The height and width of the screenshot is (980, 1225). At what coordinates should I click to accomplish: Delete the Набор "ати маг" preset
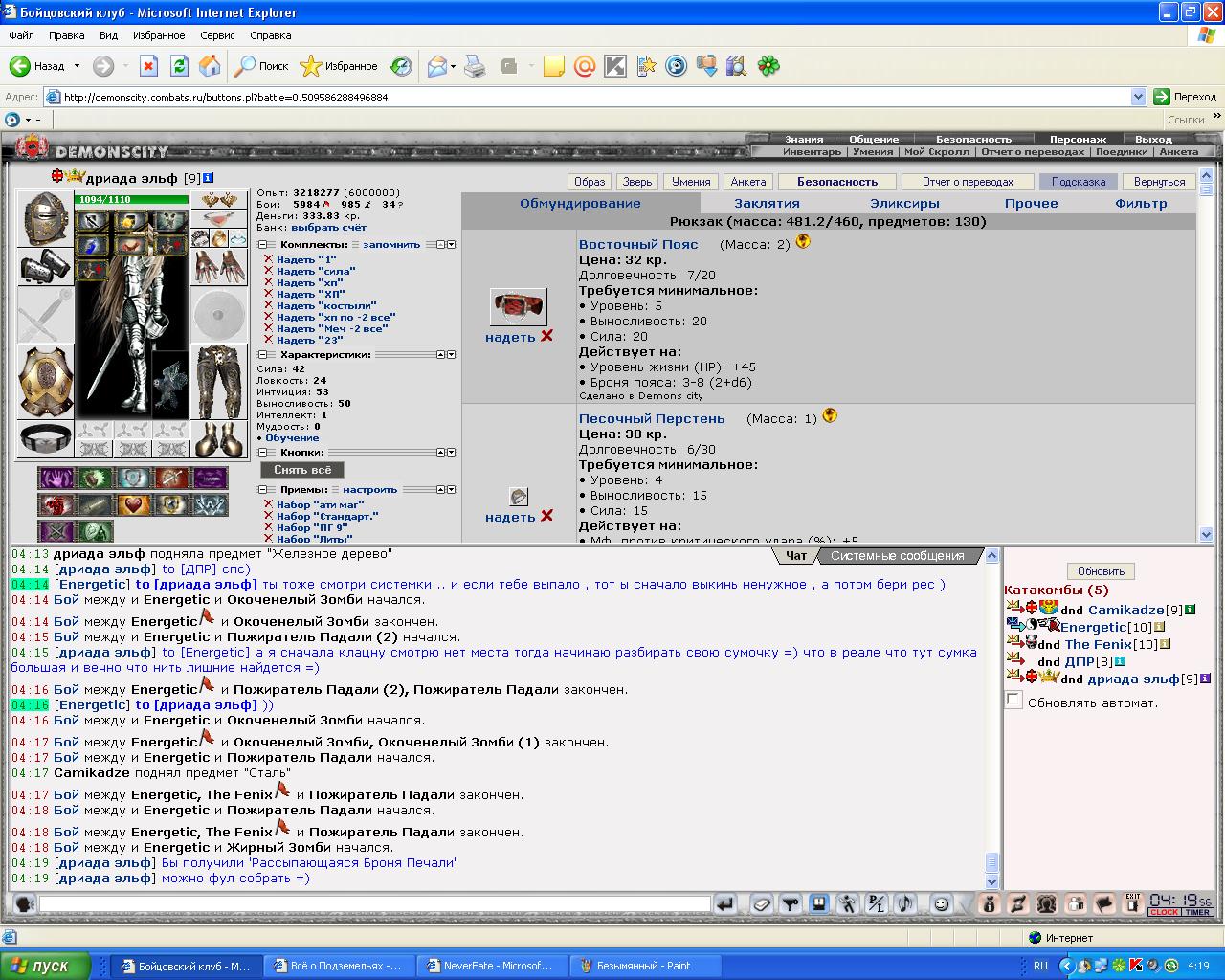(x=269, y=505)
